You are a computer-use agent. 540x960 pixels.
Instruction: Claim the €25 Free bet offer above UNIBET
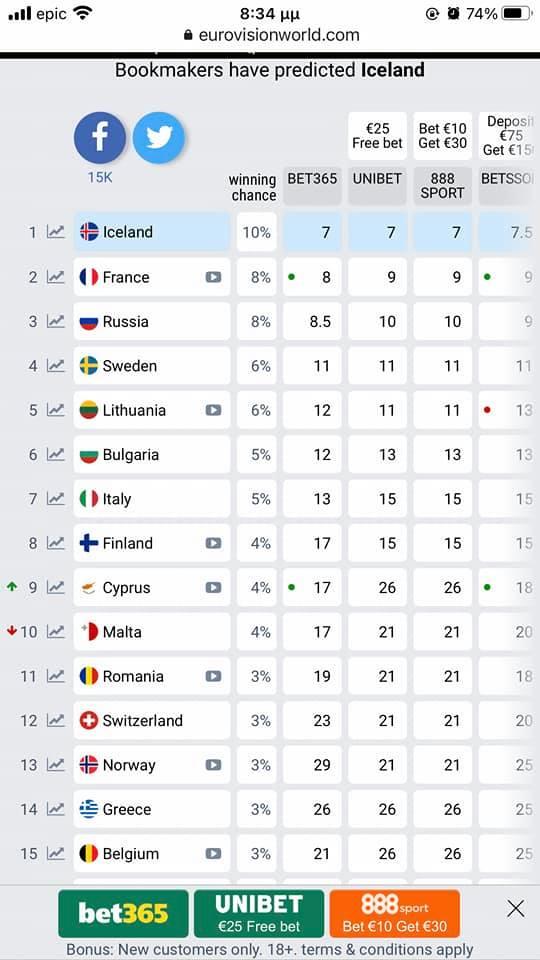pyautogui.click(x=377, y=136)
